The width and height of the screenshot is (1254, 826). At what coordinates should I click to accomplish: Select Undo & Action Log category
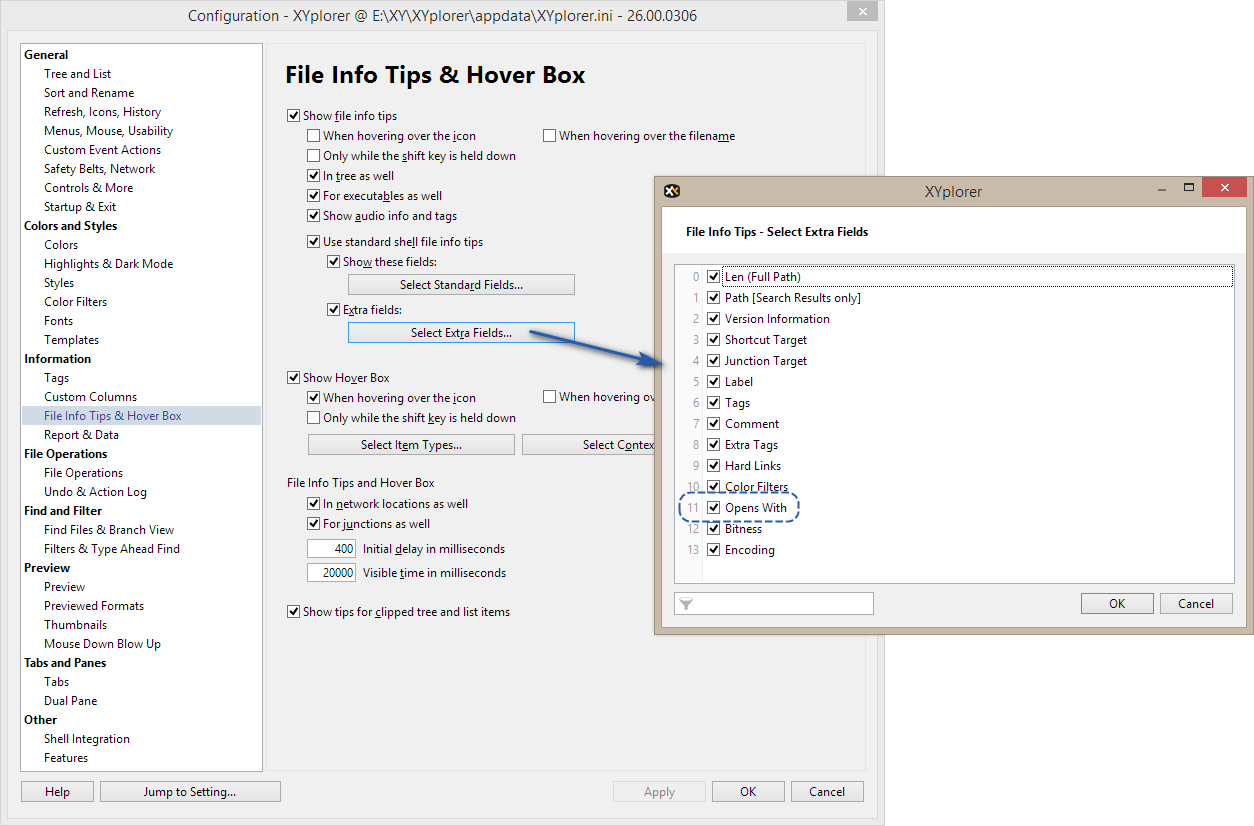pos(95,492)
